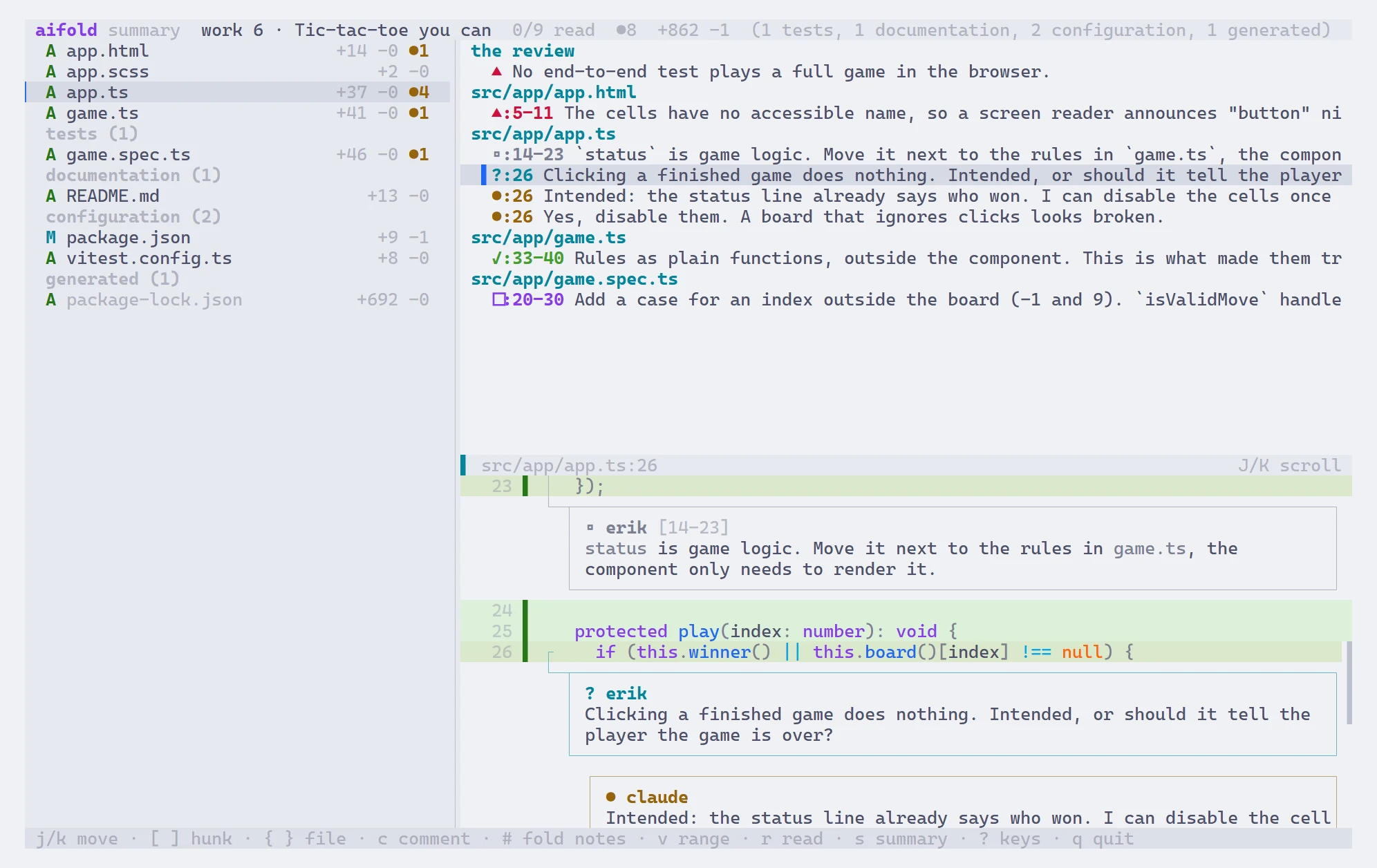This screenshot has width=1377, height=868.
Task: Click line 25 'protected play(index: number)'
Action: pyautogui.click(x=906, y=632)
